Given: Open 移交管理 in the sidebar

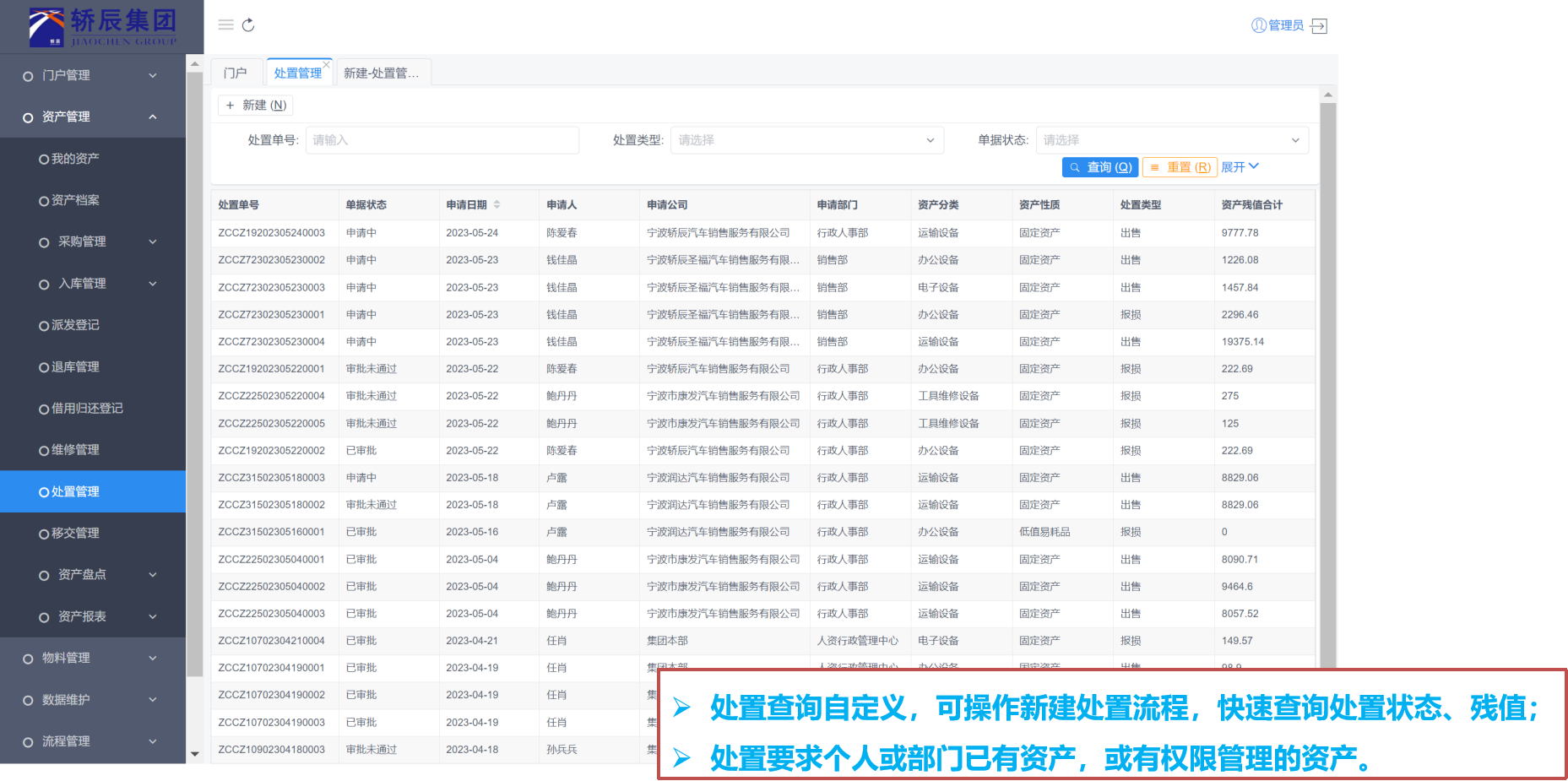Looking at the screenshot, I should (75, 534).
